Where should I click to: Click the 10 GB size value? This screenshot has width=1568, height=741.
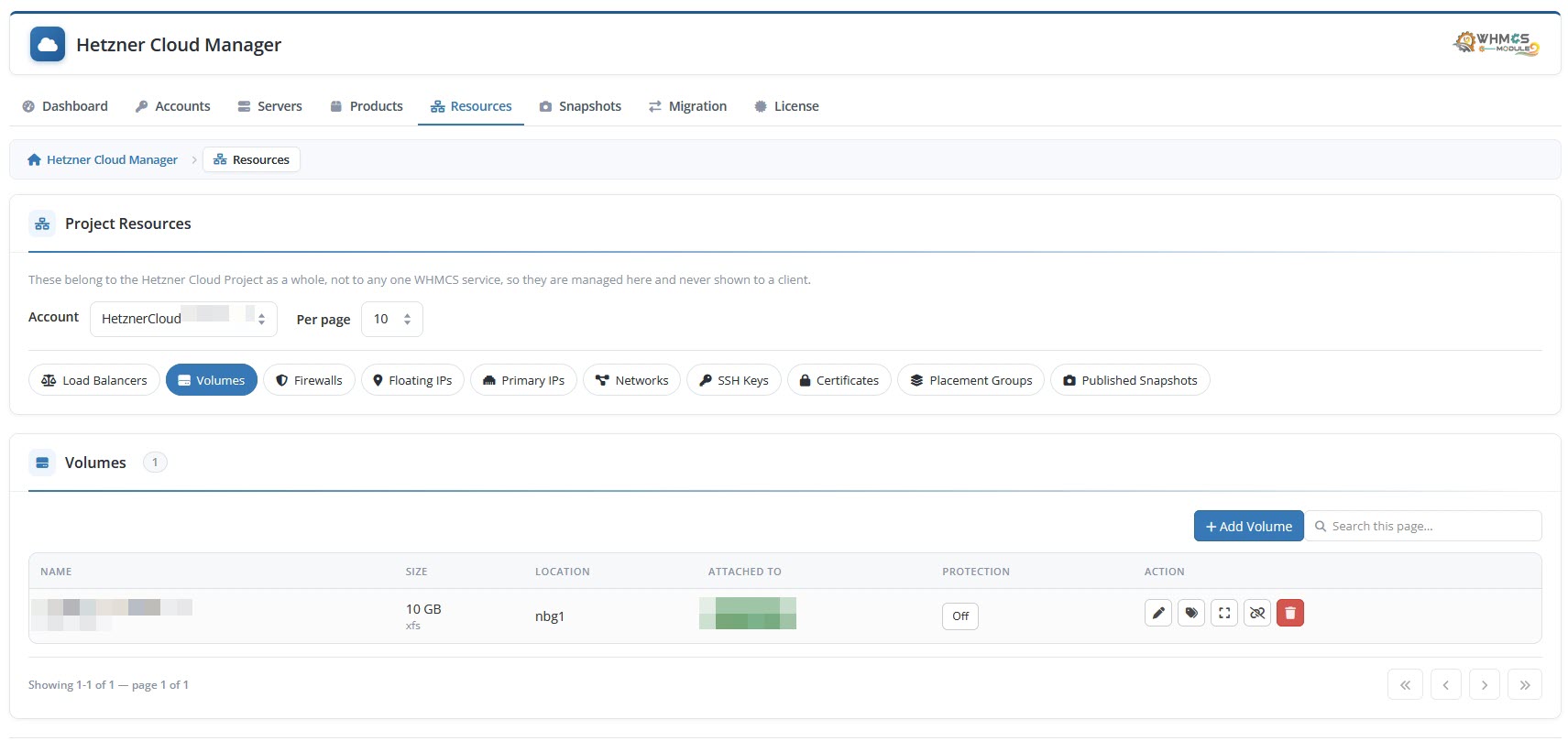pos(423,609)
